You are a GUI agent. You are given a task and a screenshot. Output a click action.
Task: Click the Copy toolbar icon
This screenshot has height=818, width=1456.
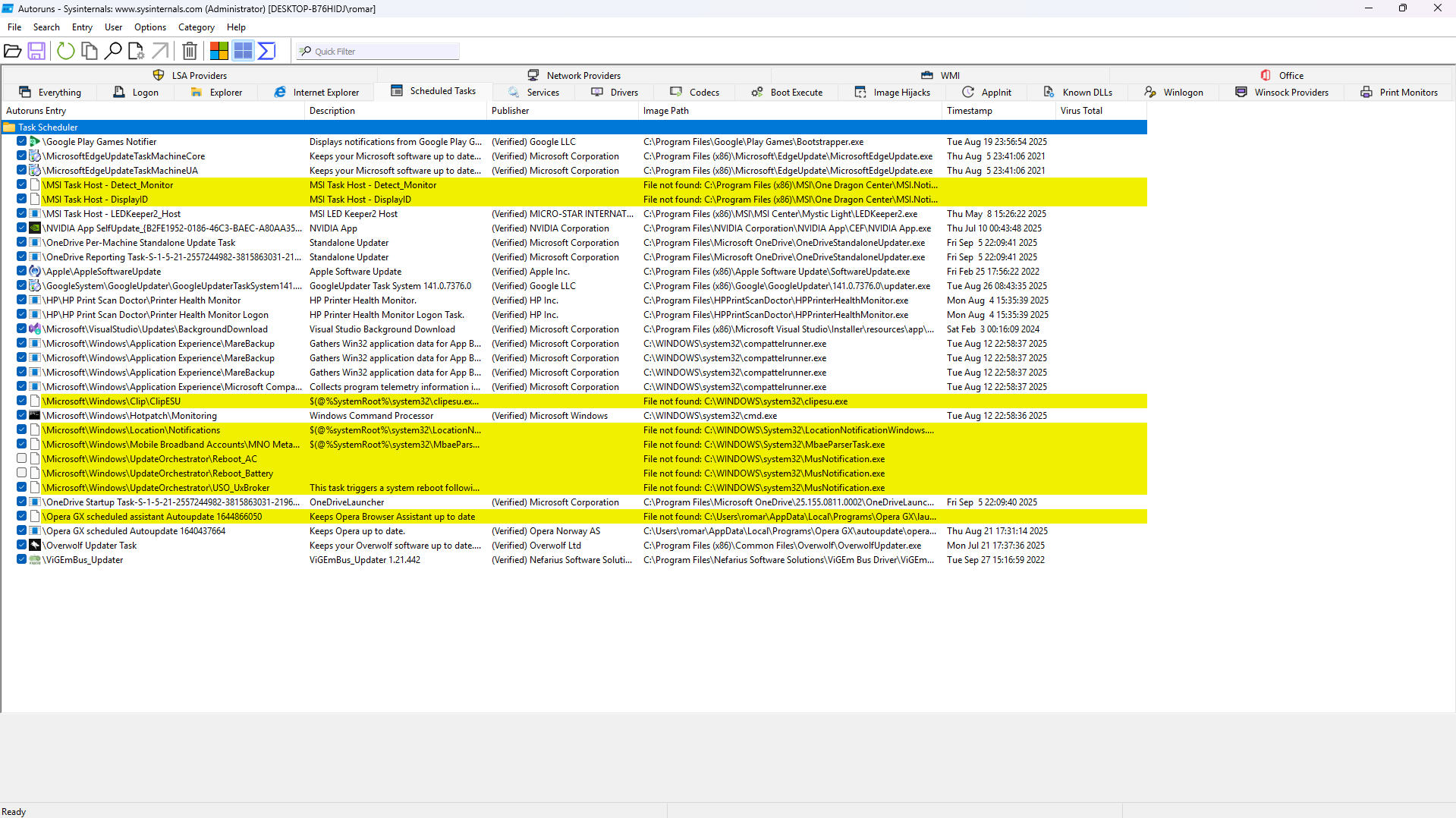click(x=90, y=51)
